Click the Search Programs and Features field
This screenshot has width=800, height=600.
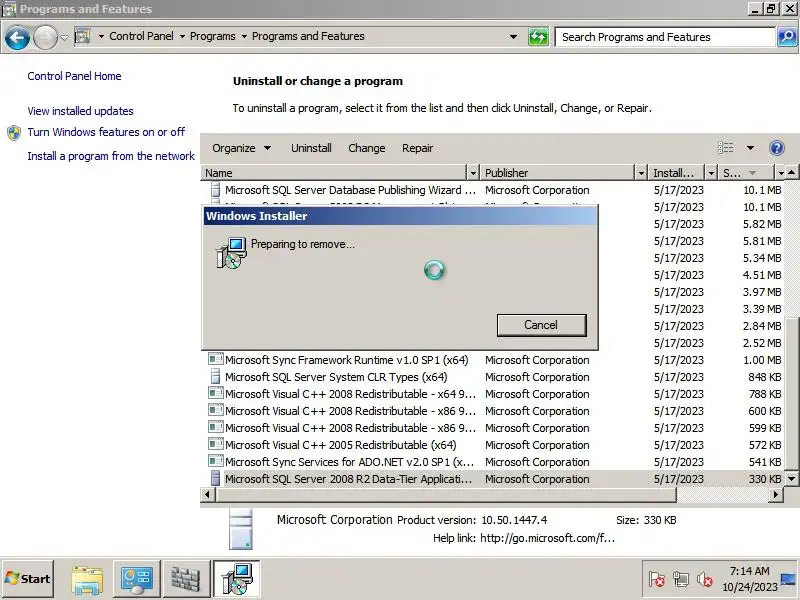tap(665, 37)
